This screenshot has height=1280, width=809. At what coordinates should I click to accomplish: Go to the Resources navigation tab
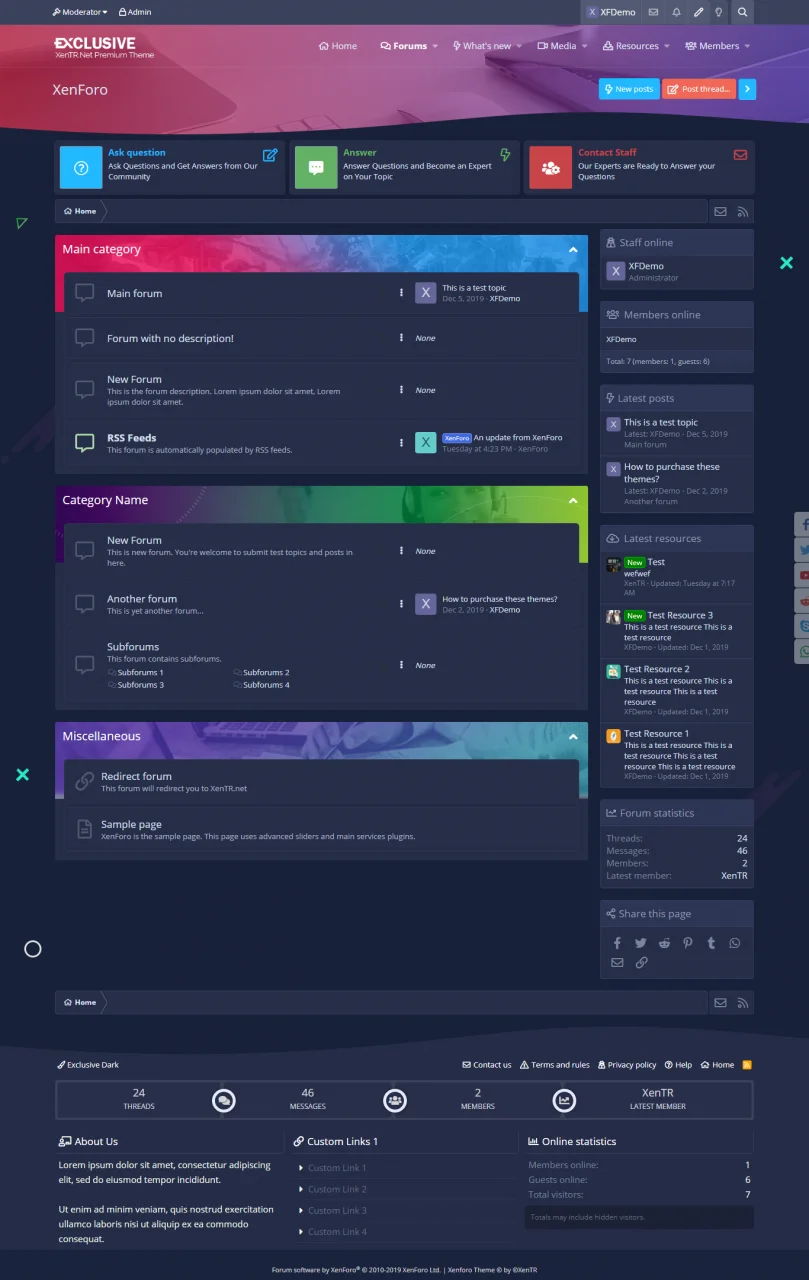(631, 46)
